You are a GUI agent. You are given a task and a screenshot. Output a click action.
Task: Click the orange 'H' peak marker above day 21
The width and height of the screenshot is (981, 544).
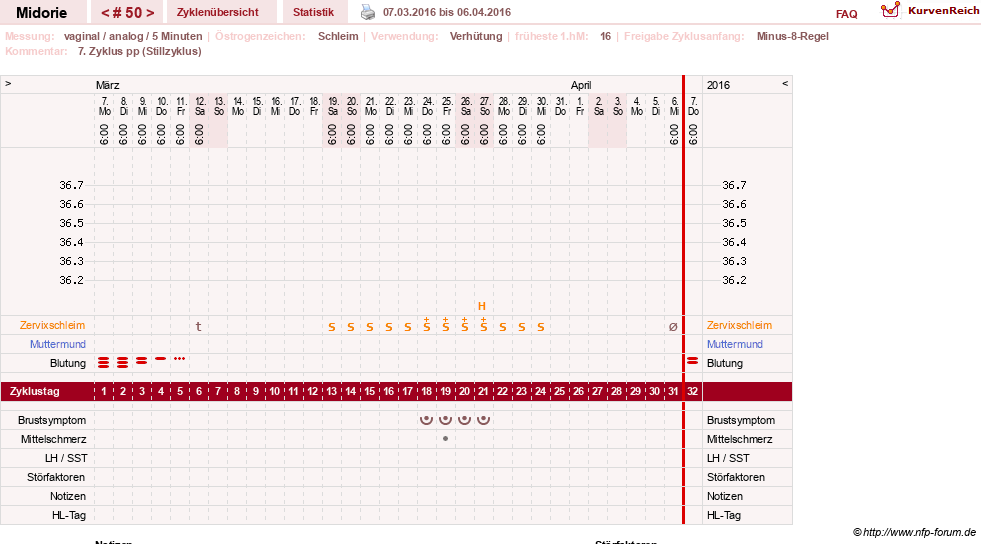point(482,306)
